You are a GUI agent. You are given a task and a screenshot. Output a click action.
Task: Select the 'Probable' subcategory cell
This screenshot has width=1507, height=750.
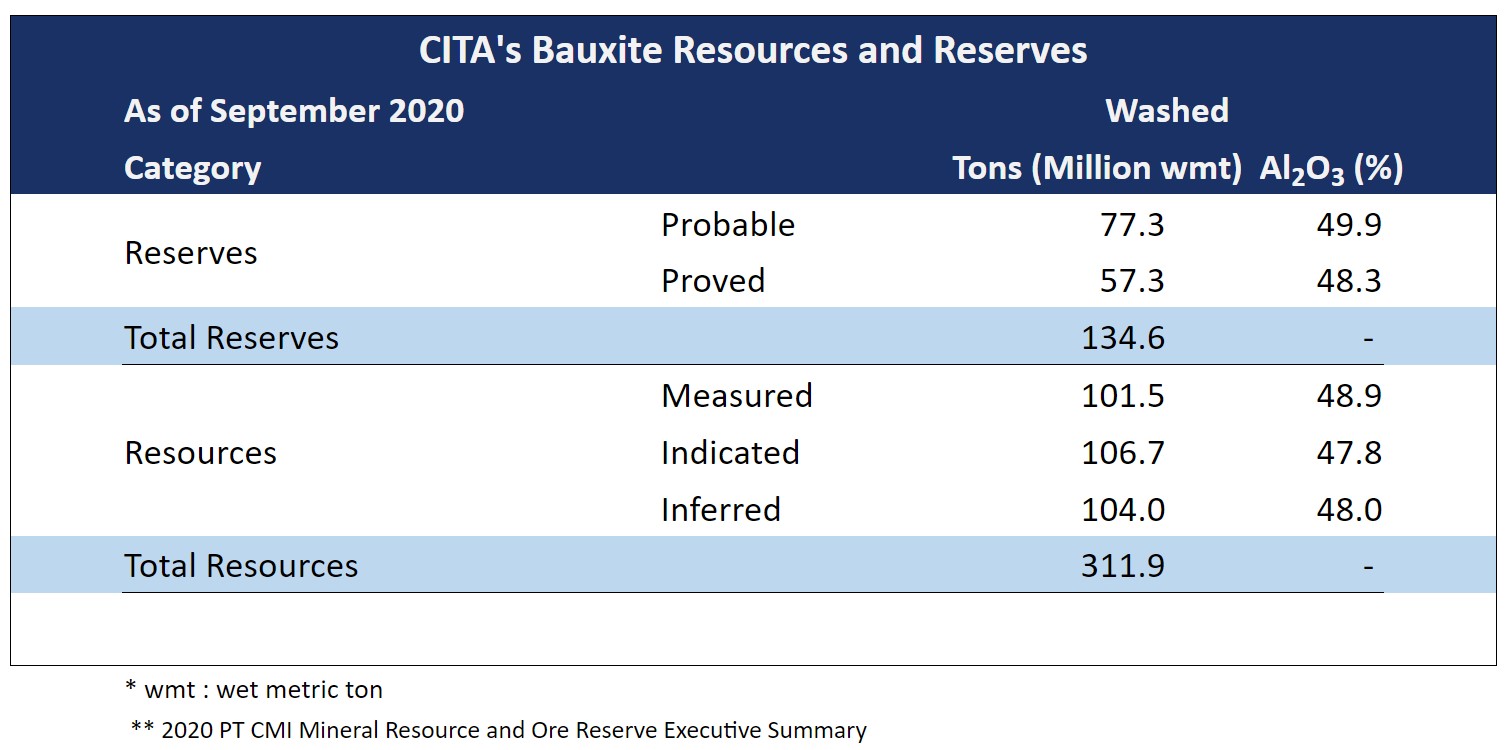click(728, 225)
